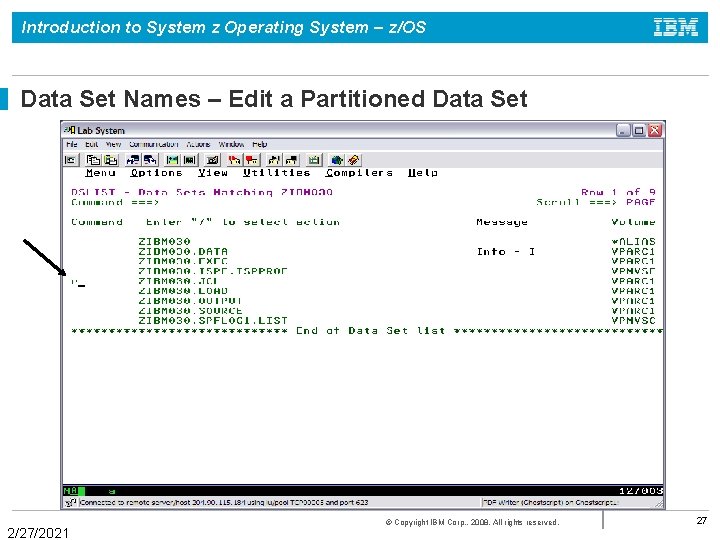Open the Help menu beside Window
The width and height of the screenshot is (720, 540).
click(259, 144)
